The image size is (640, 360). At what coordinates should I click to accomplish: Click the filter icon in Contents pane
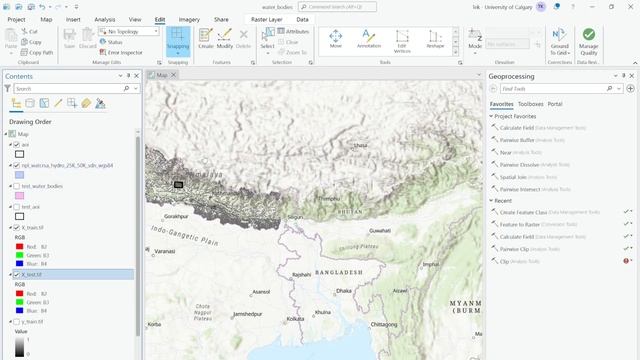pyautogui.click(x=7, y=88)
